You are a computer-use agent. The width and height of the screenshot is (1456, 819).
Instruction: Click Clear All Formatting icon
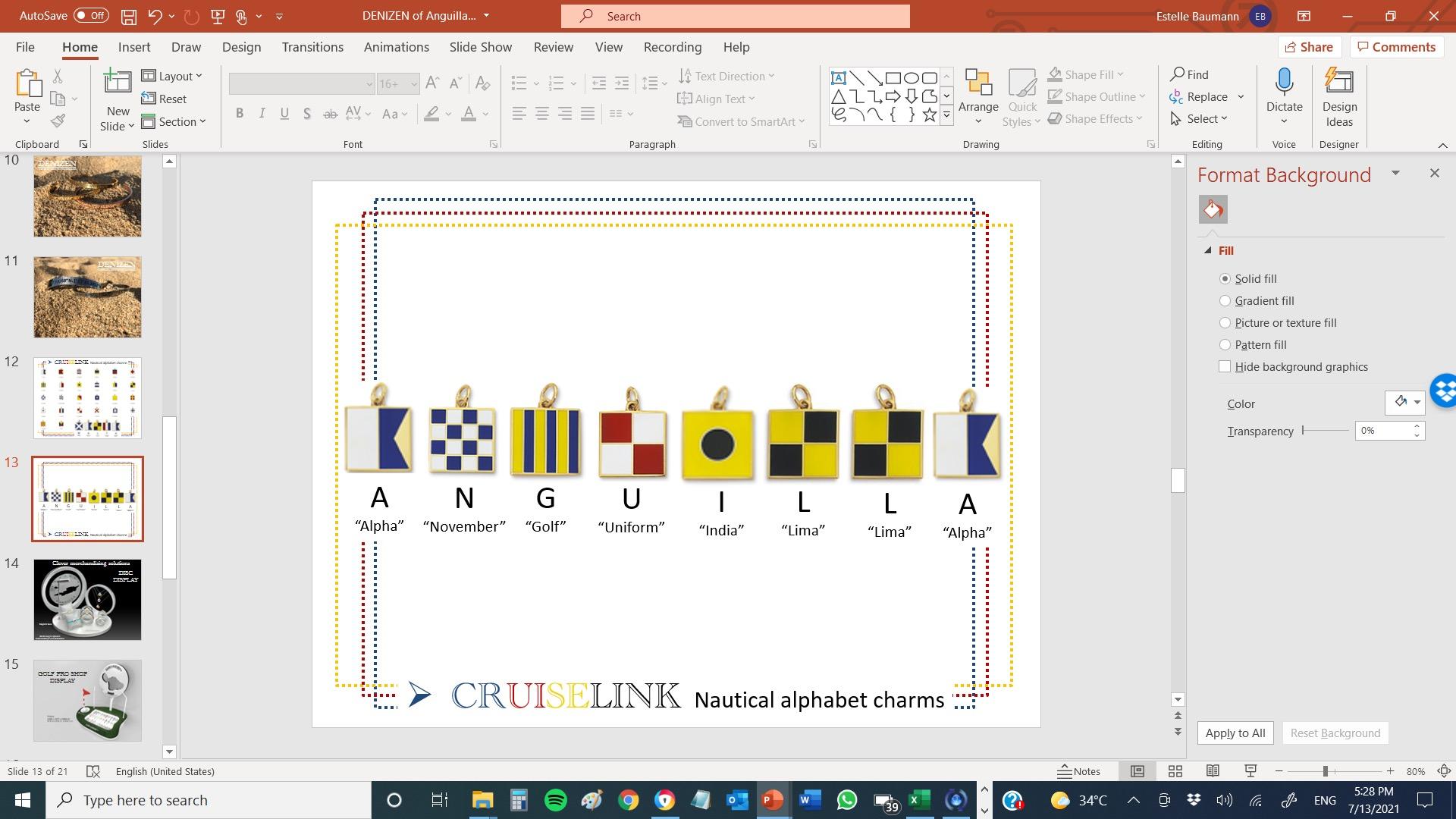[482, 83]
